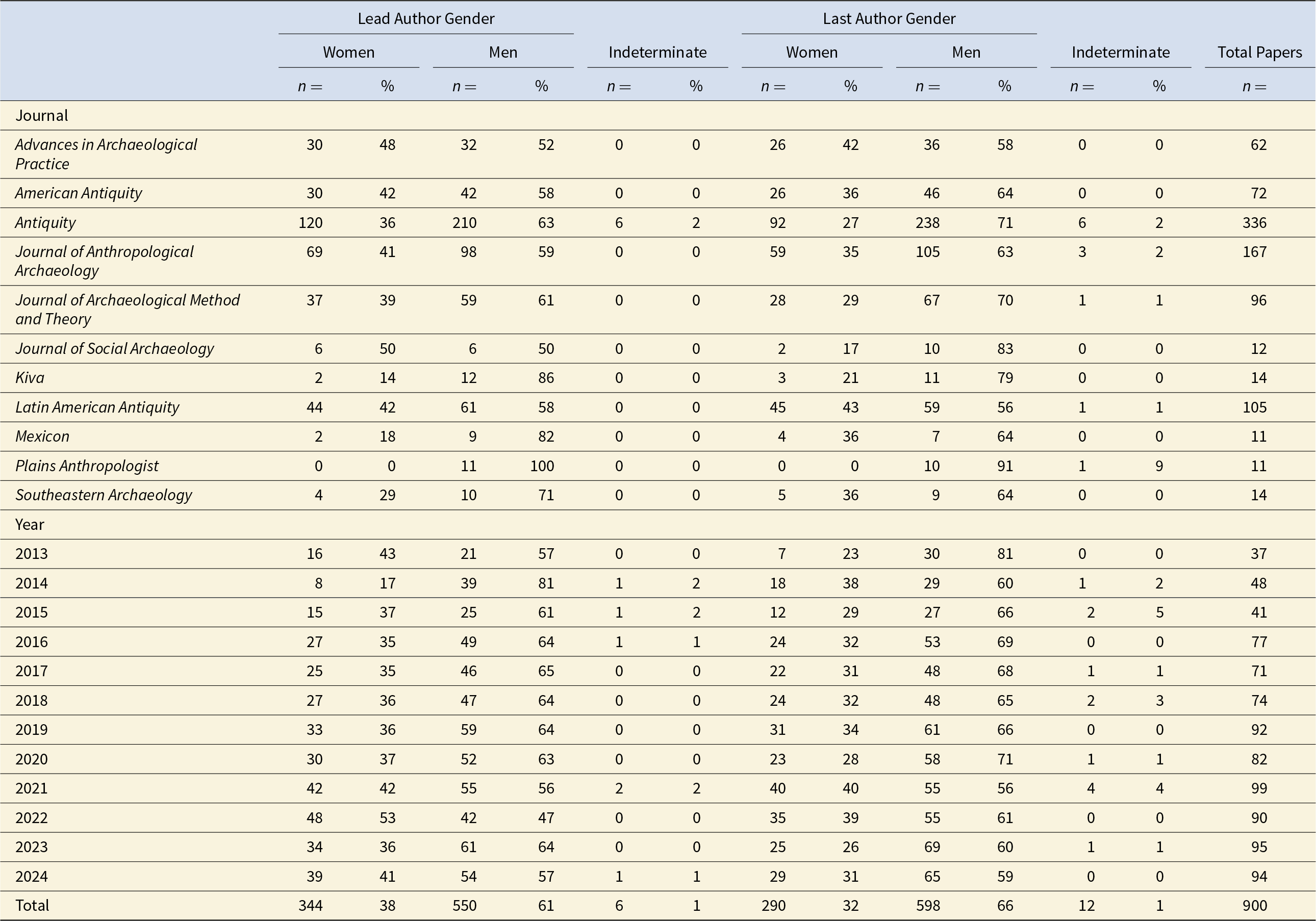
Task: Select the 2016 total papers value 77
Action: (1259, 642)
